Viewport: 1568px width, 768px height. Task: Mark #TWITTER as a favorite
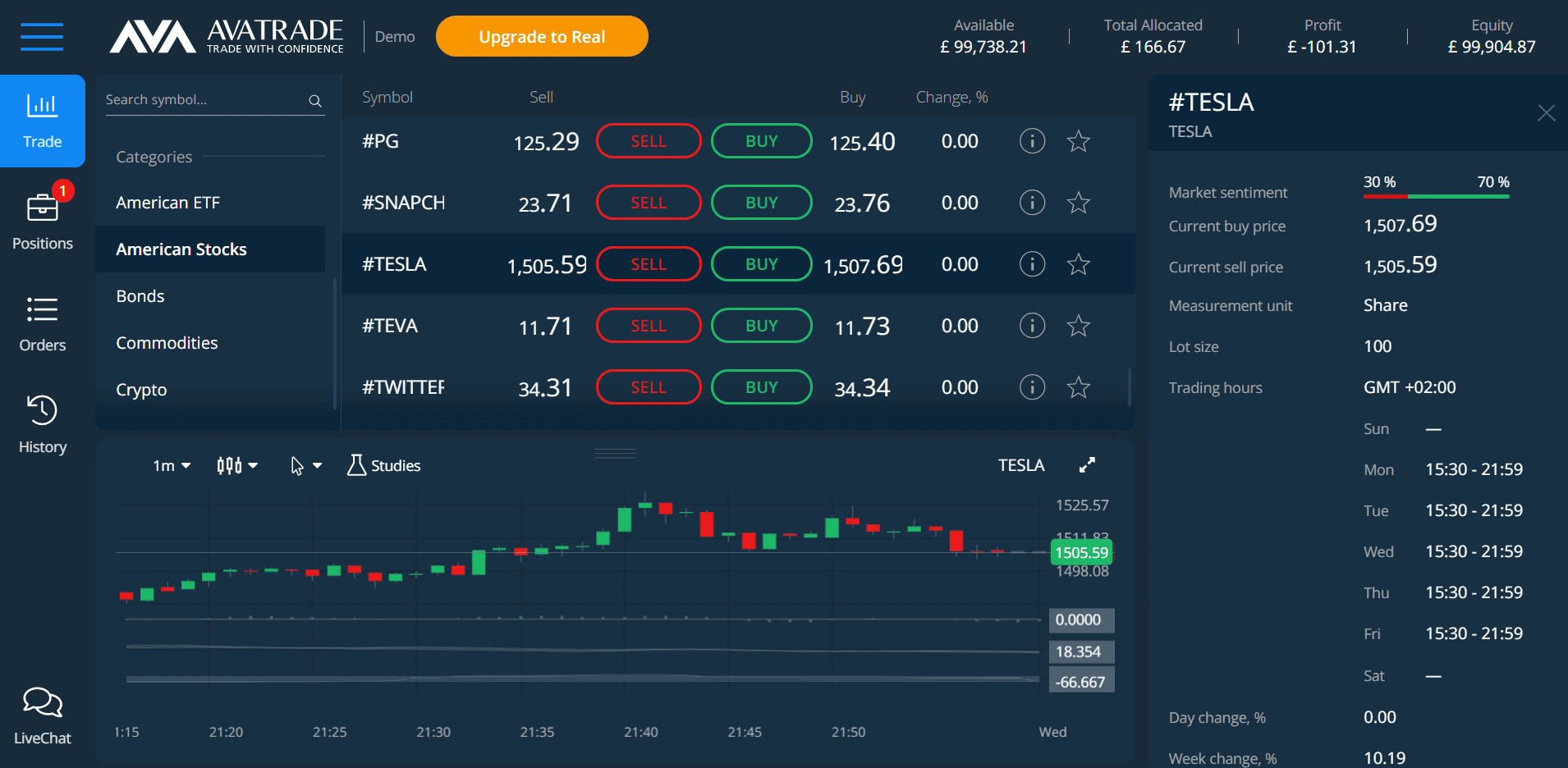1078,386
